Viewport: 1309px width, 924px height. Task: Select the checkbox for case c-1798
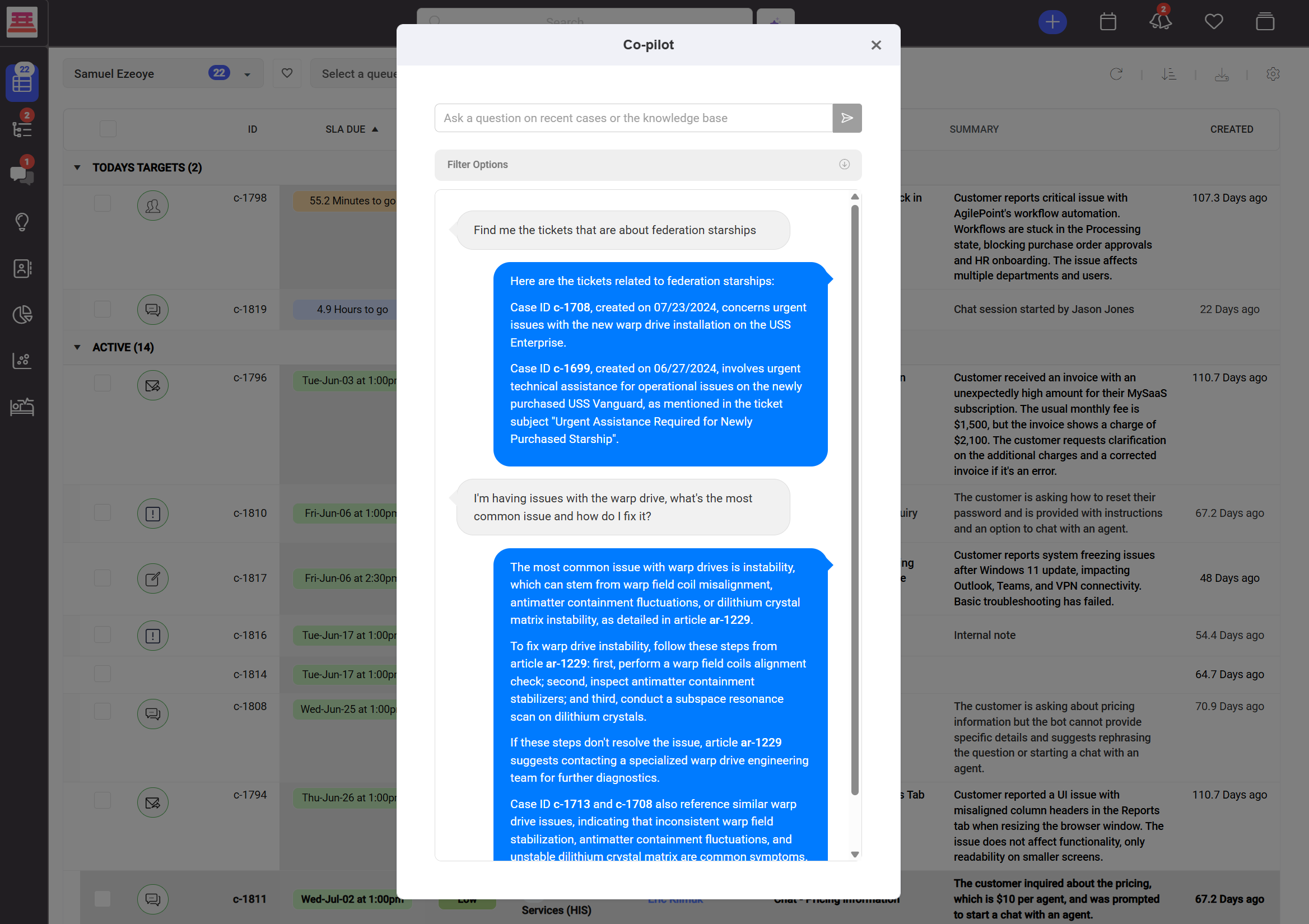pyautogui.click(x=102, y=203)
